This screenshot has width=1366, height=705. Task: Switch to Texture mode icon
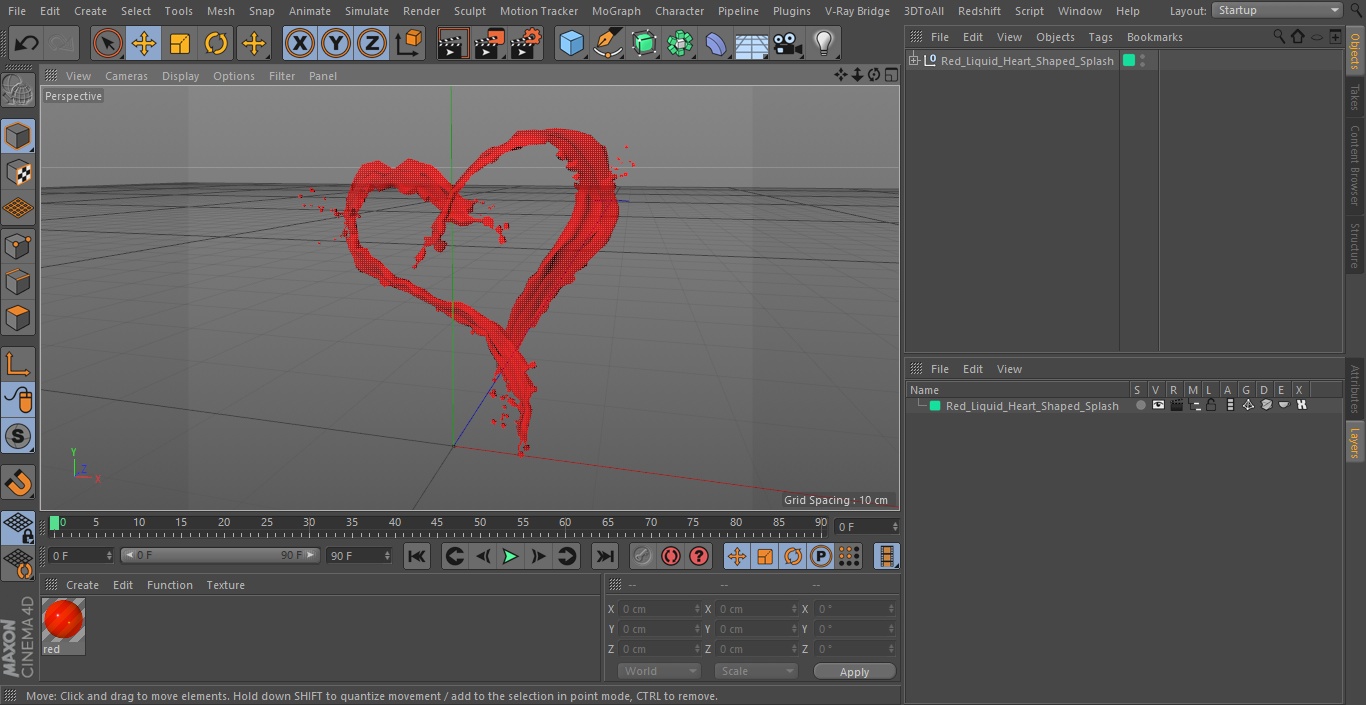point(18,172)
